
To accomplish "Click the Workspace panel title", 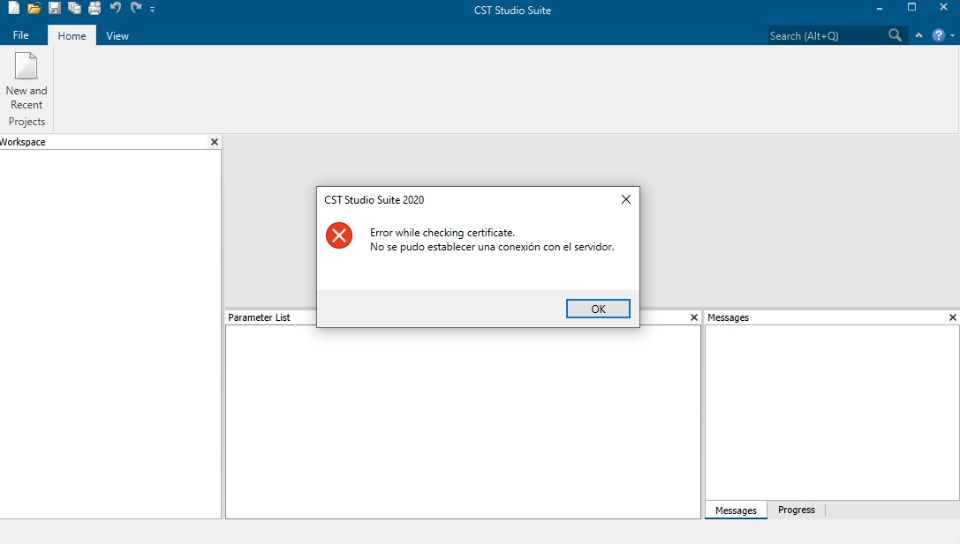I will (23, 142).
